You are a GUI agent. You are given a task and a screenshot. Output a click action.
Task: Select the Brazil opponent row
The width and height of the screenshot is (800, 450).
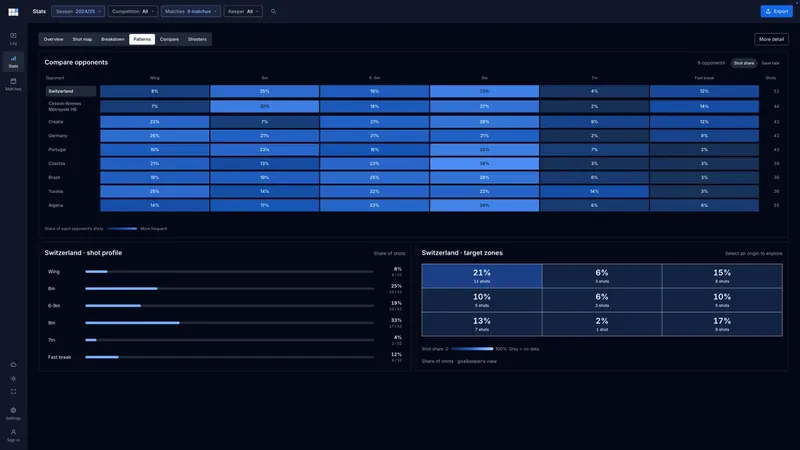coord(71,178)
